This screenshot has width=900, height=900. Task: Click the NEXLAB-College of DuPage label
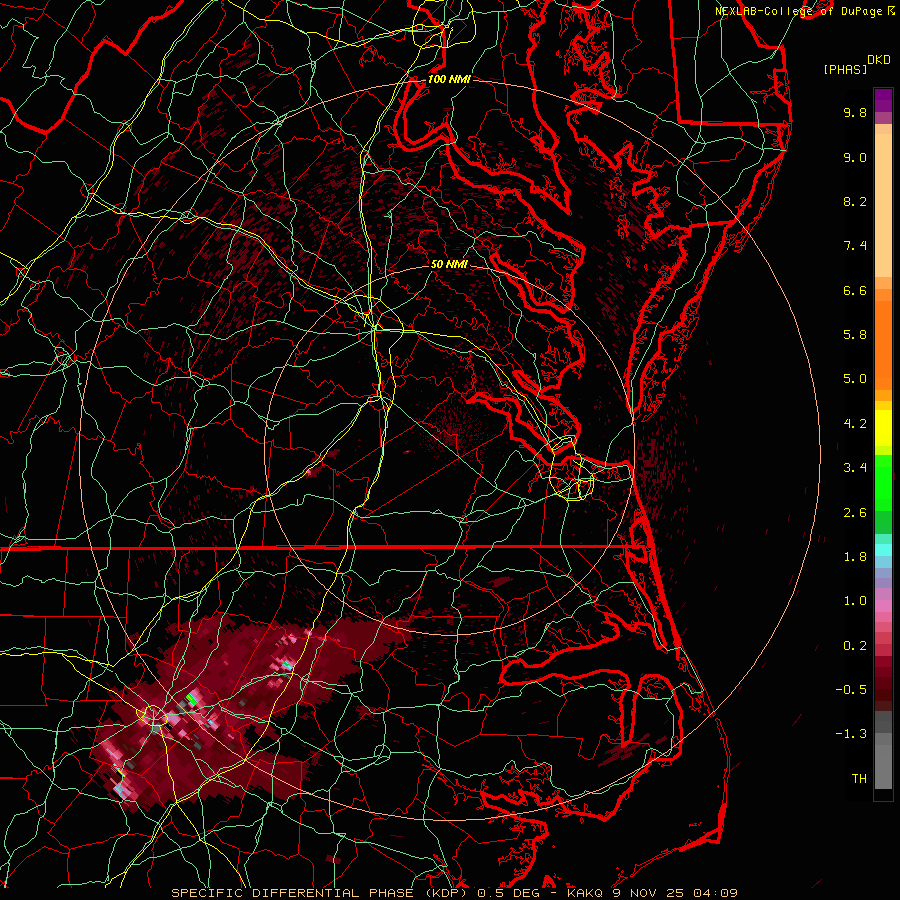point(801,11)
